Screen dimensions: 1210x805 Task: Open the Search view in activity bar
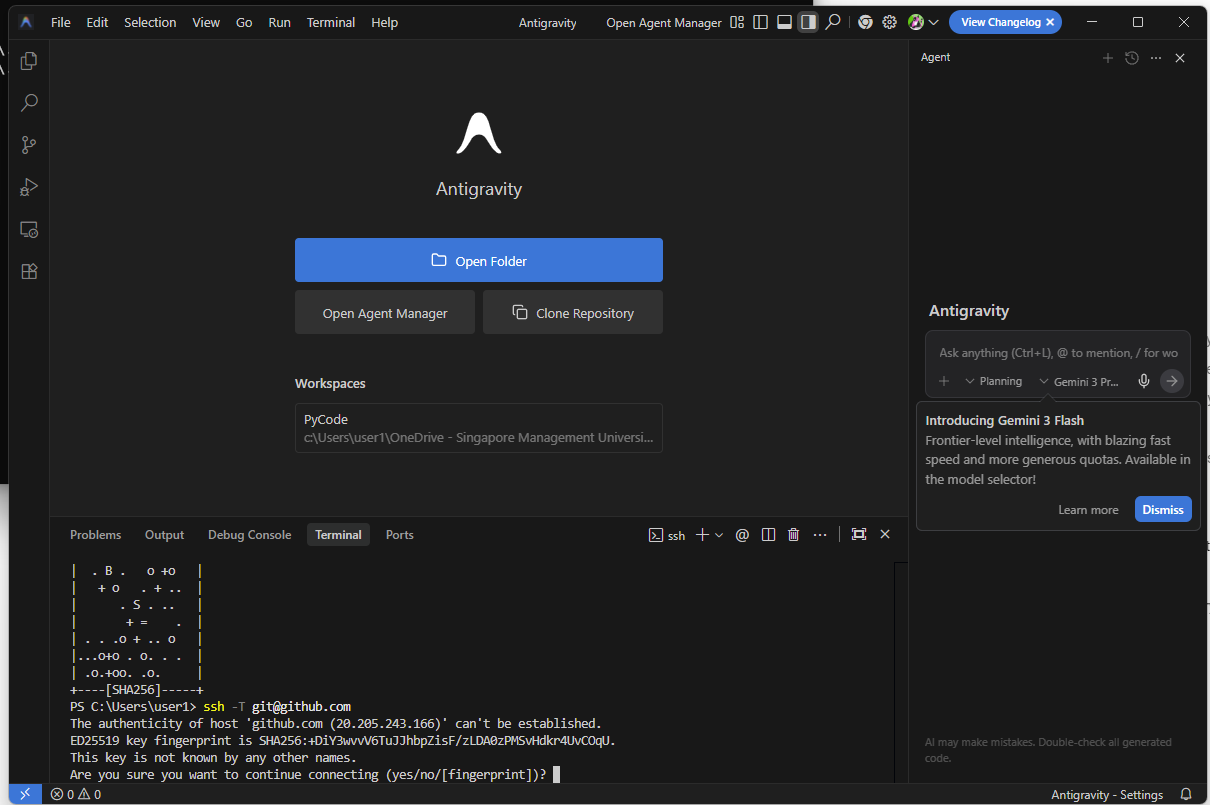(29, 103)
